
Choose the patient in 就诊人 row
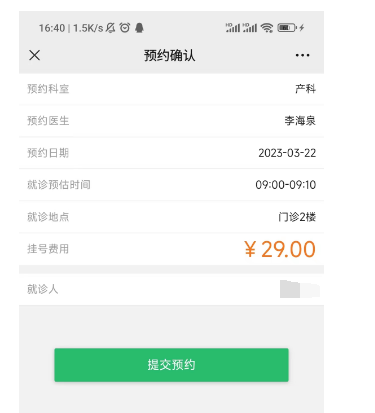(171, 289)
